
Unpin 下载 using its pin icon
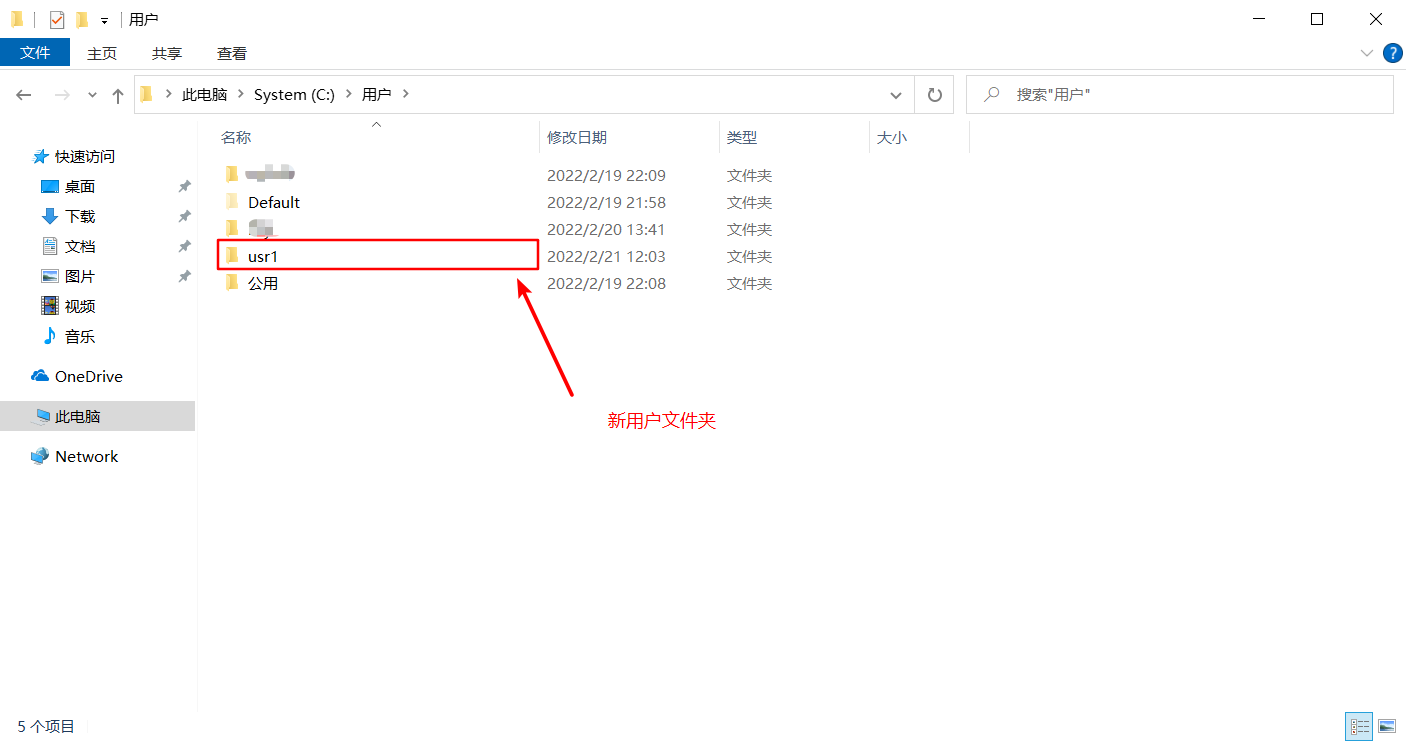coord(184,216)
